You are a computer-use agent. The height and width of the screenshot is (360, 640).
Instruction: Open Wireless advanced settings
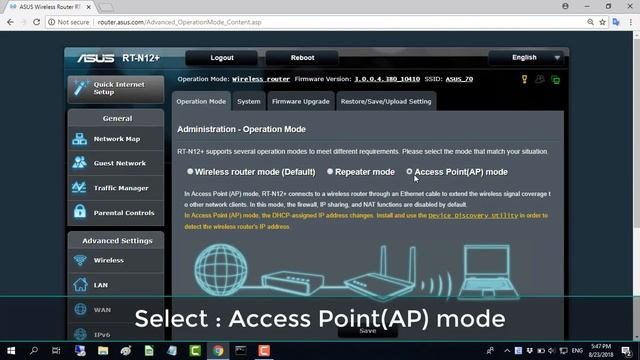pyautogui.click(x=116, y=260)
